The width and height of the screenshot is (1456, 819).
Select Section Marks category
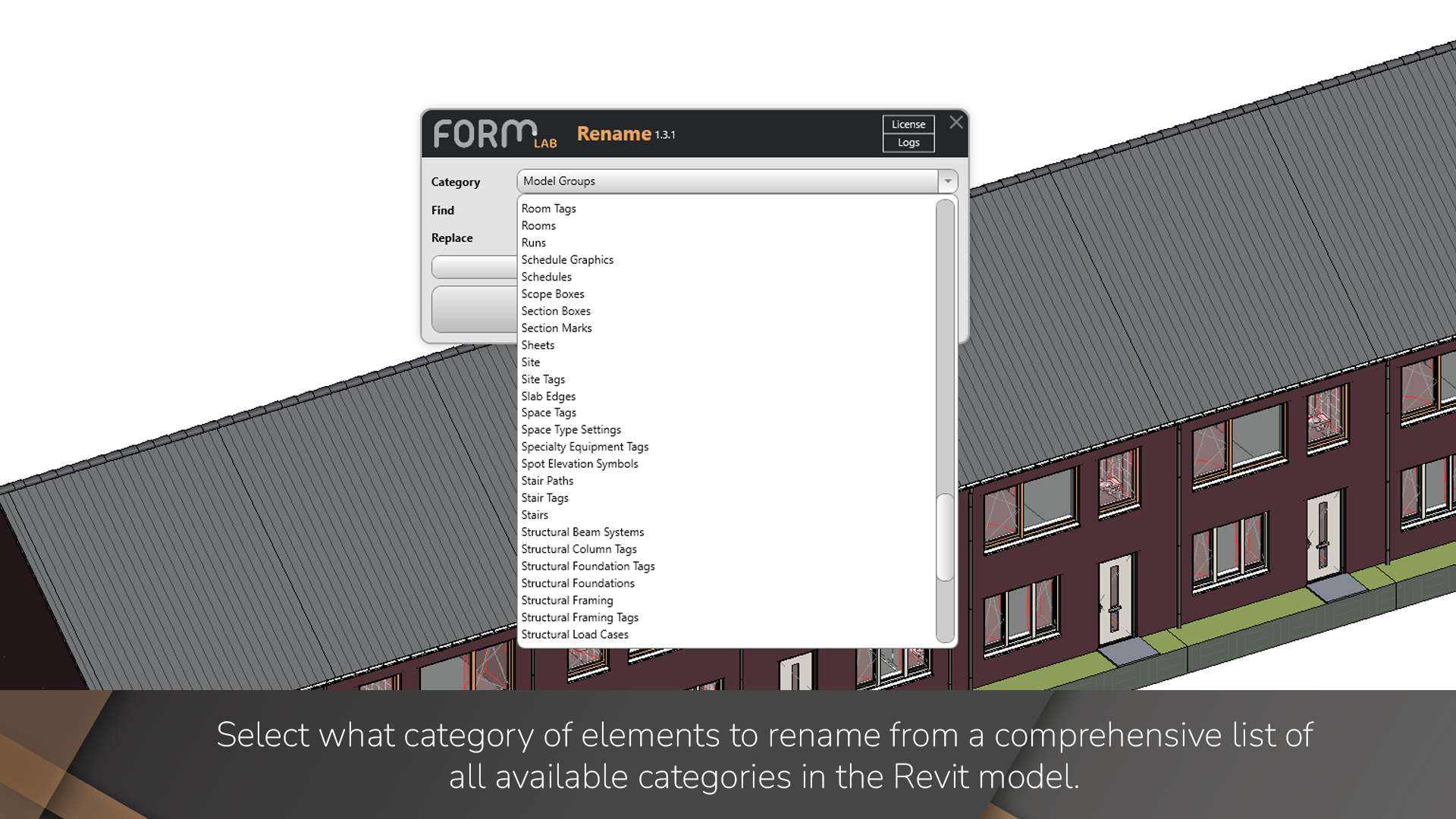(556, 328)
